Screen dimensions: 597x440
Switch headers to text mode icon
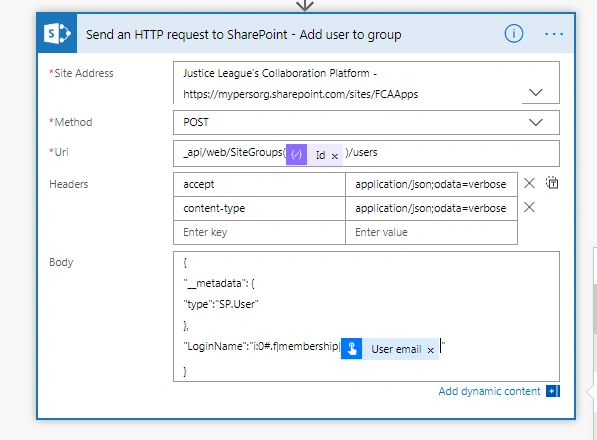point(552,183)
